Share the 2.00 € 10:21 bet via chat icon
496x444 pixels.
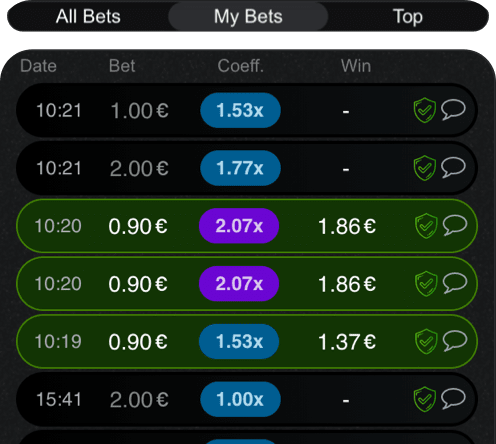[453, 167]
